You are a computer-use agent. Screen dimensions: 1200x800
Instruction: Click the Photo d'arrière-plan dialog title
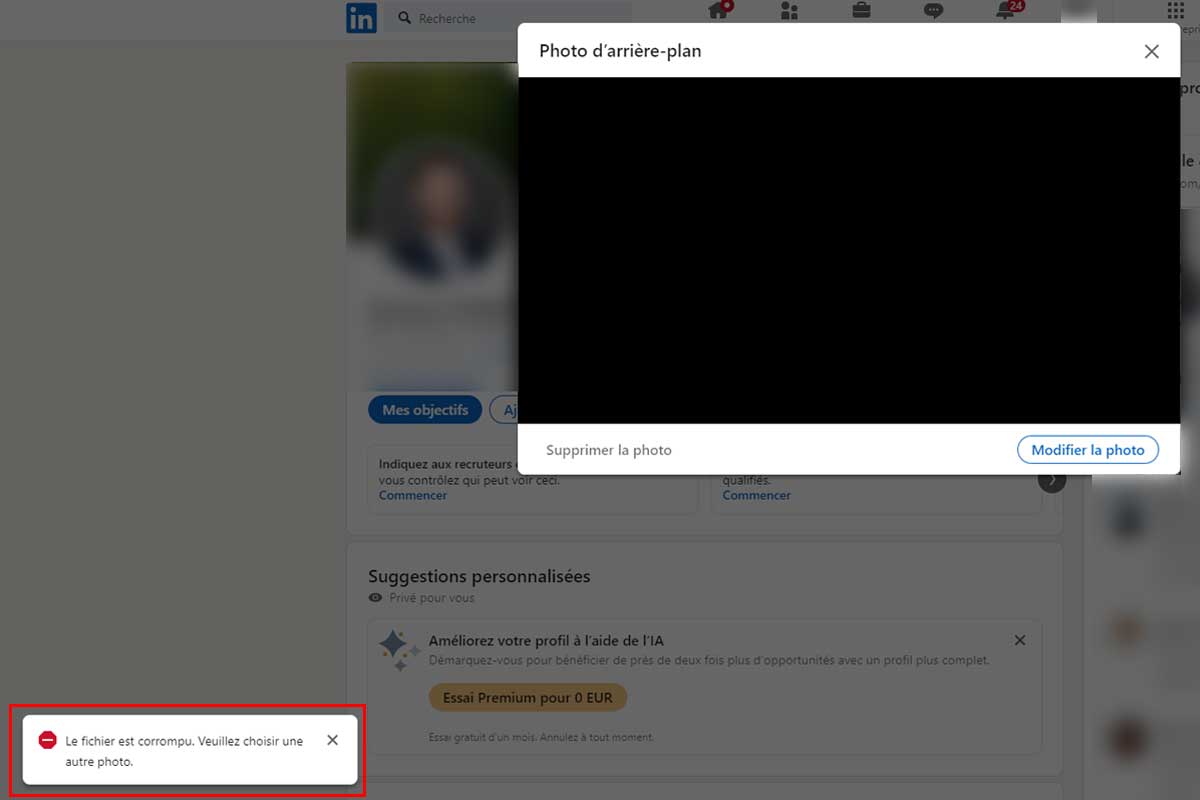[x=620, y=51]
